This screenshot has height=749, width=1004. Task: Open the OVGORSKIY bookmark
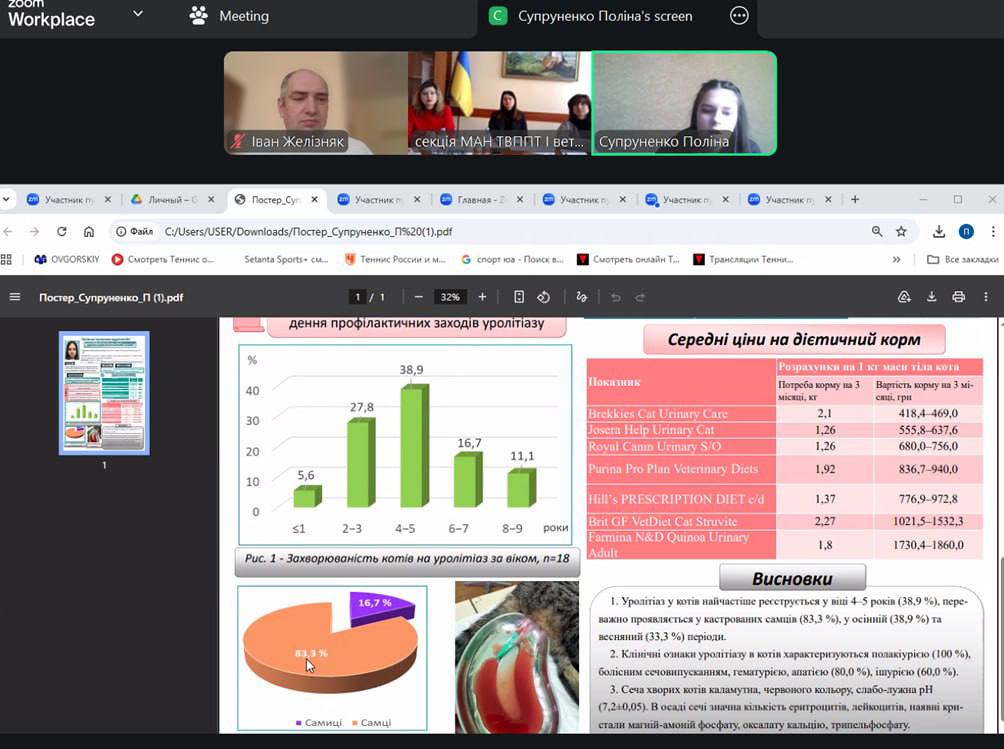click(x=66, y=259)
